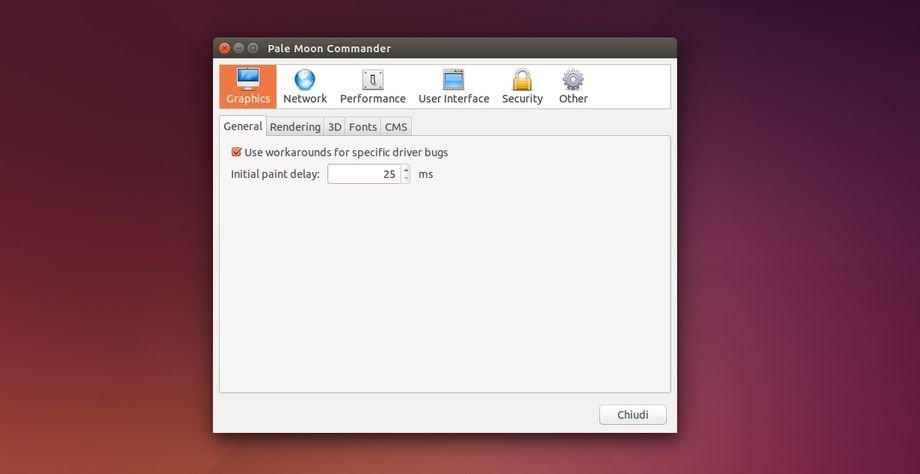The image size is (920, 474).
Task: Focus the Initial paint delay value field
Action: tap(364, 174)
